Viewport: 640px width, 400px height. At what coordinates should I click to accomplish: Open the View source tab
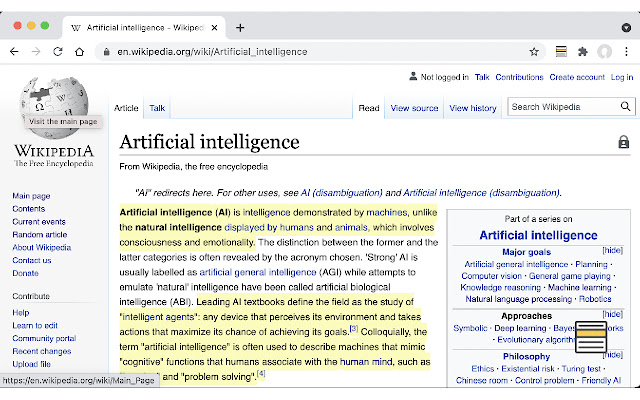[414, 108]
